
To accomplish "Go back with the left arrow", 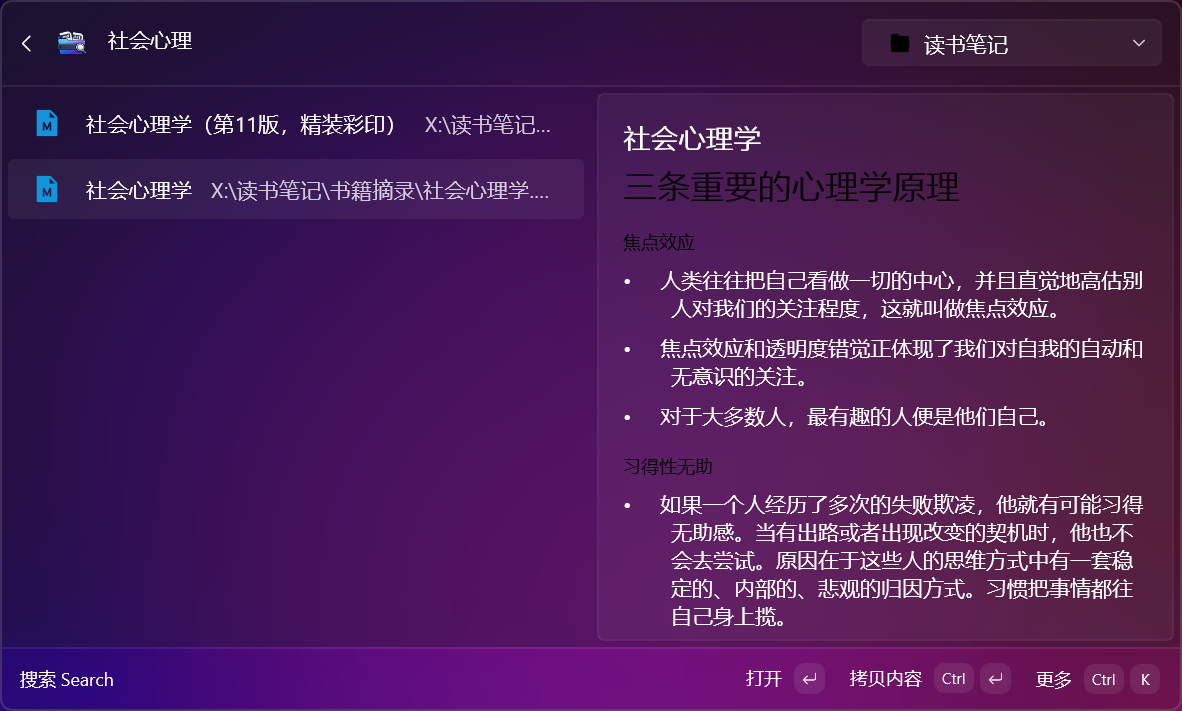I will coord(27,43).
